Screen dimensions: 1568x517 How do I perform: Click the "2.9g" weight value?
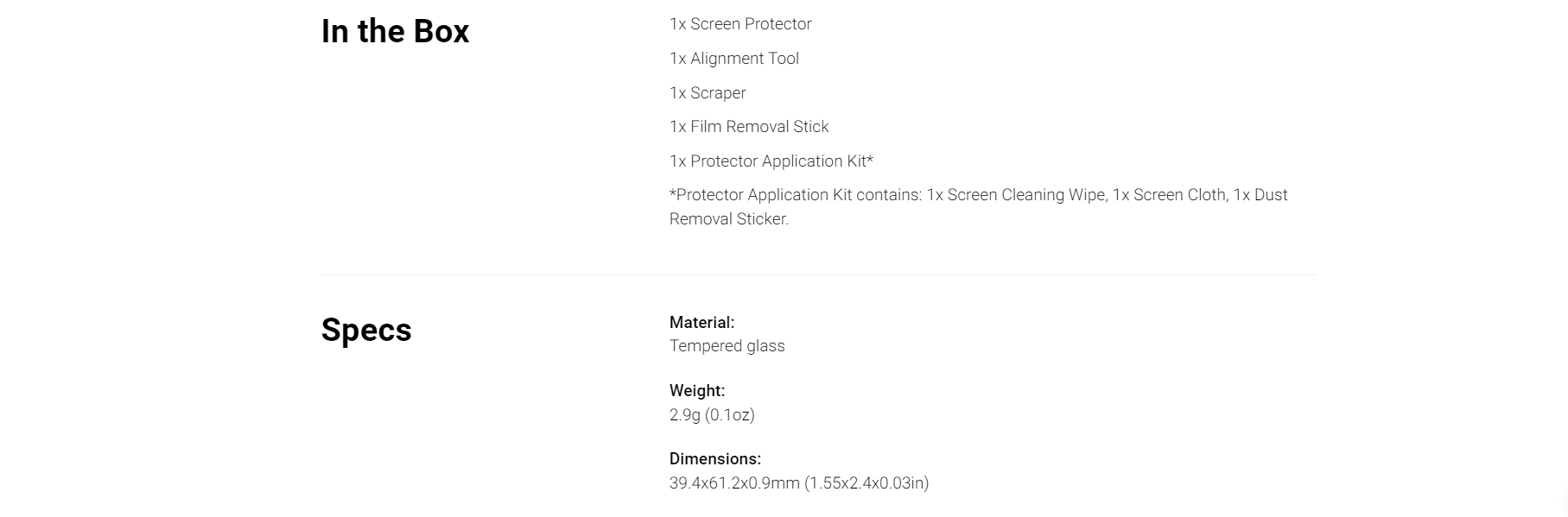[x=685, y=415]
